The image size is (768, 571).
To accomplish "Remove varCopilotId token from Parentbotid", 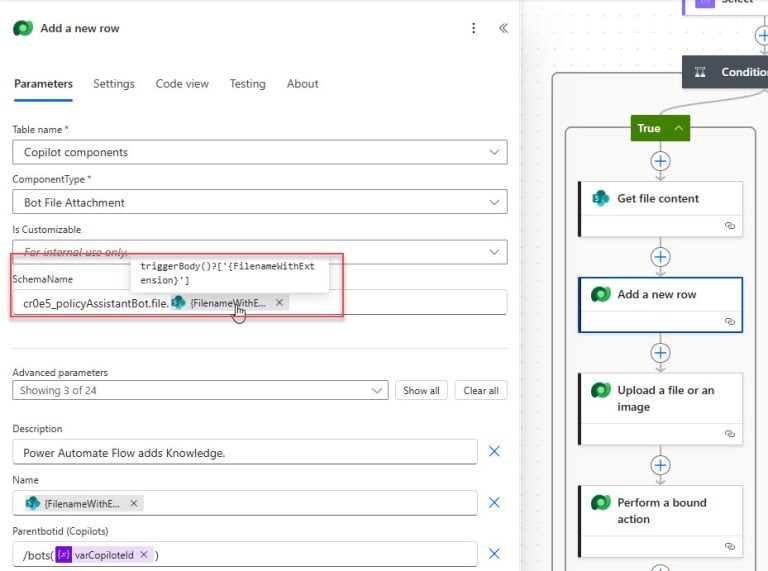I will [x=144, y=554].
